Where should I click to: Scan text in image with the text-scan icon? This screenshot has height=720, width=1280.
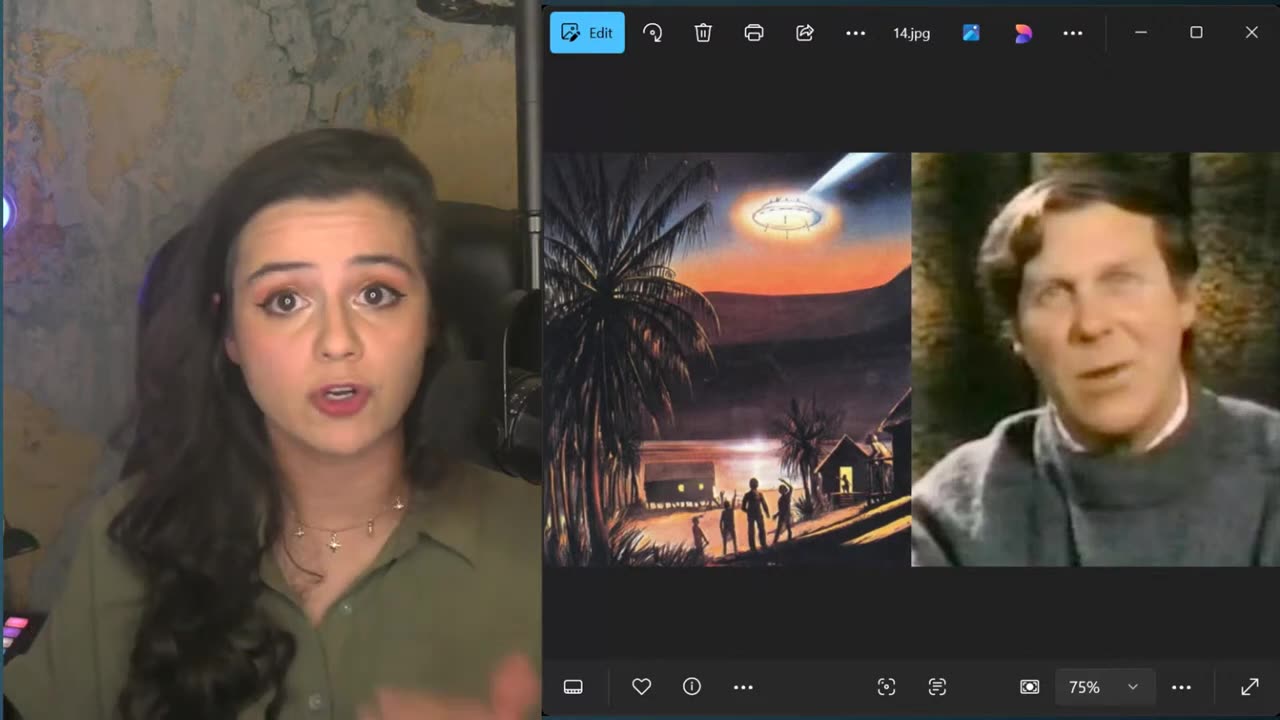tap(937, 687)
